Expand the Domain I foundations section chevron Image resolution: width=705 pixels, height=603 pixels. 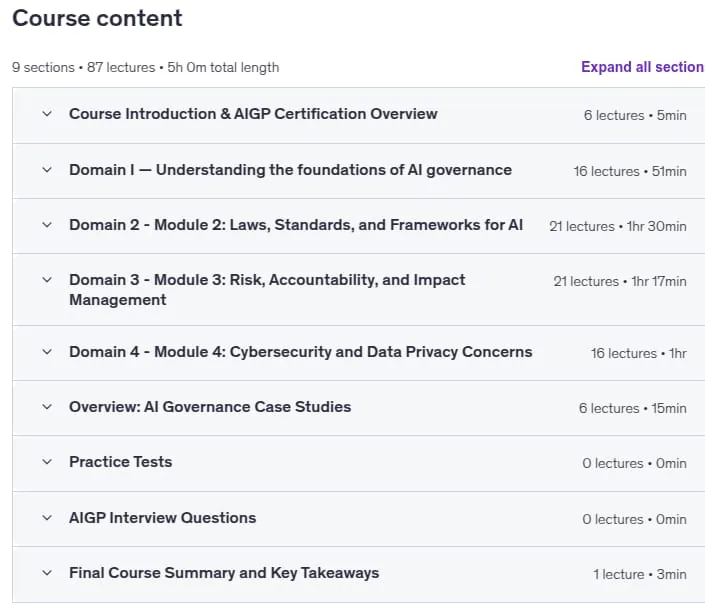47,170
